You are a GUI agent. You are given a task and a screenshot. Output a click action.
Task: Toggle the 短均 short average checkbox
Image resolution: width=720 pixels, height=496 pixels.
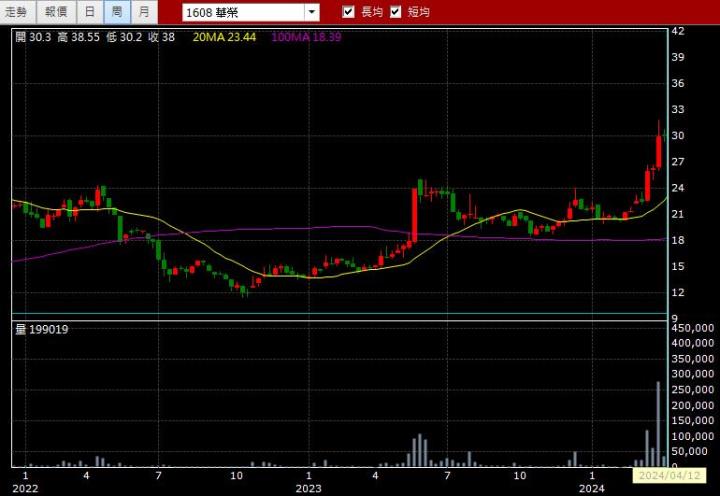[x=396, y=12]
